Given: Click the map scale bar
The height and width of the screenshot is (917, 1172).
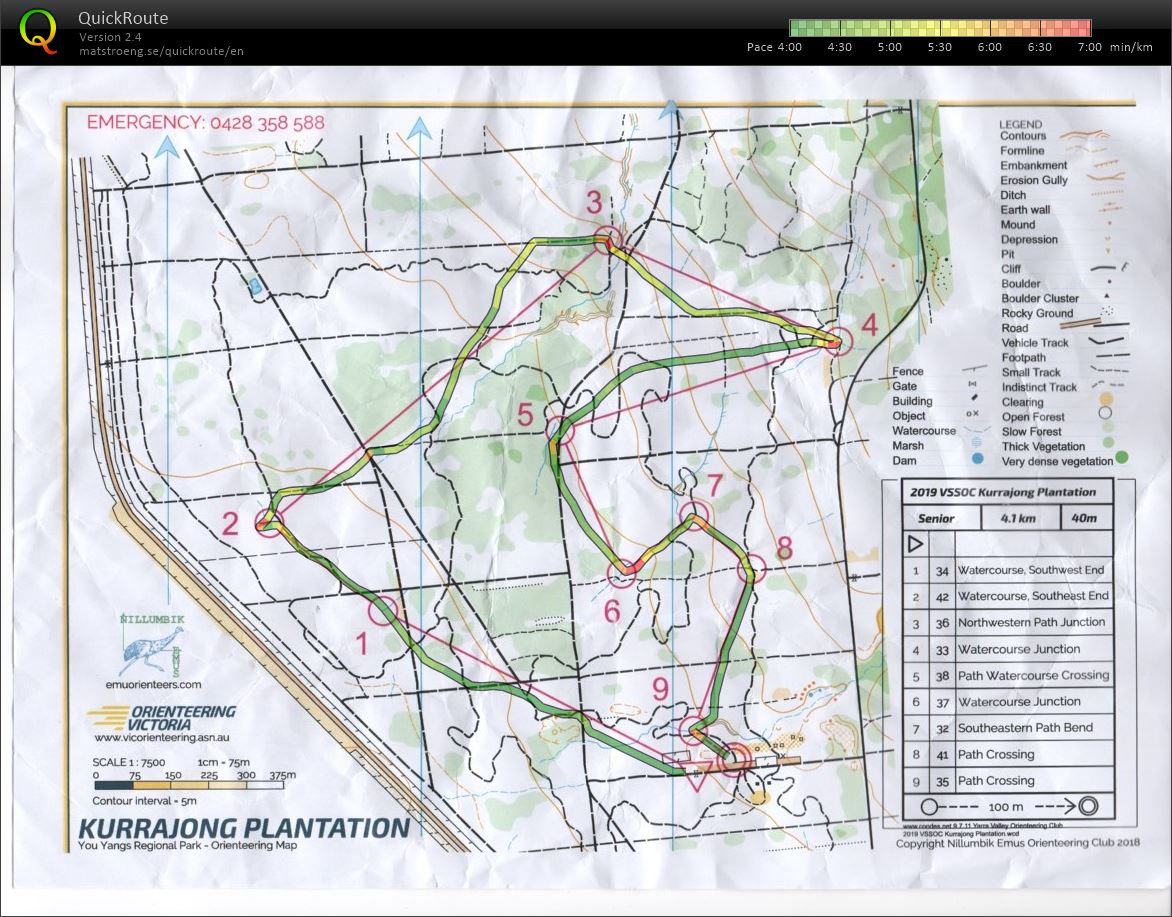Looking at the screenshot, I should coord(189,786).
